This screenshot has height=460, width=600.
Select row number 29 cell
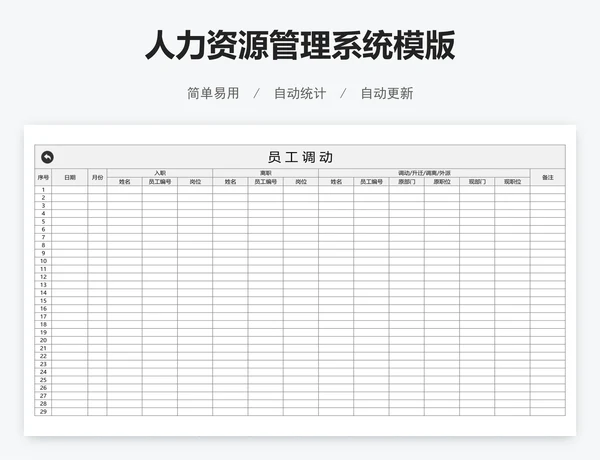point(43,412)
